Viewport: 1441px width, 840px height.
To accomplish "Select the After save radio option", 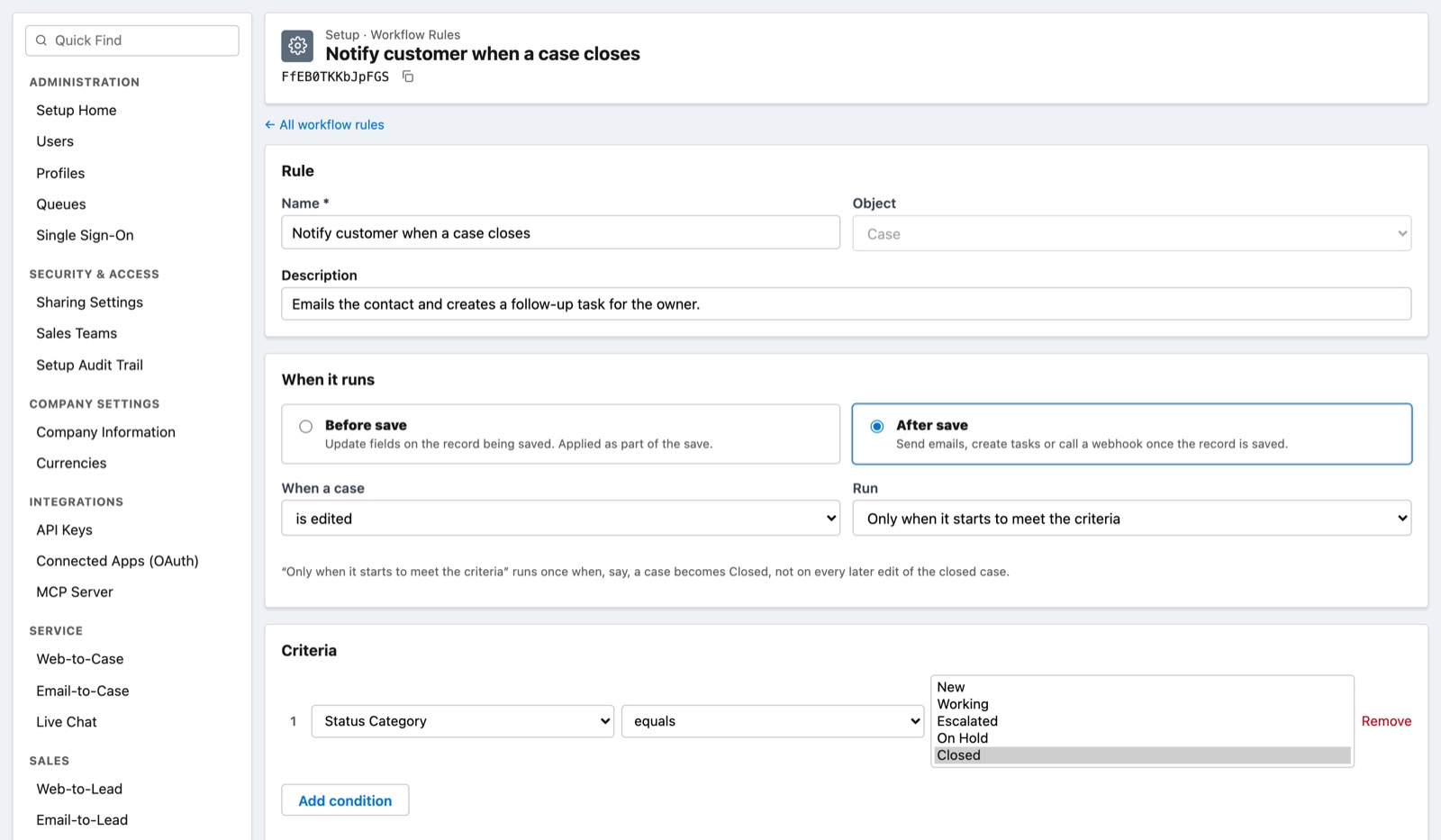I will click(x=877, y=426).
